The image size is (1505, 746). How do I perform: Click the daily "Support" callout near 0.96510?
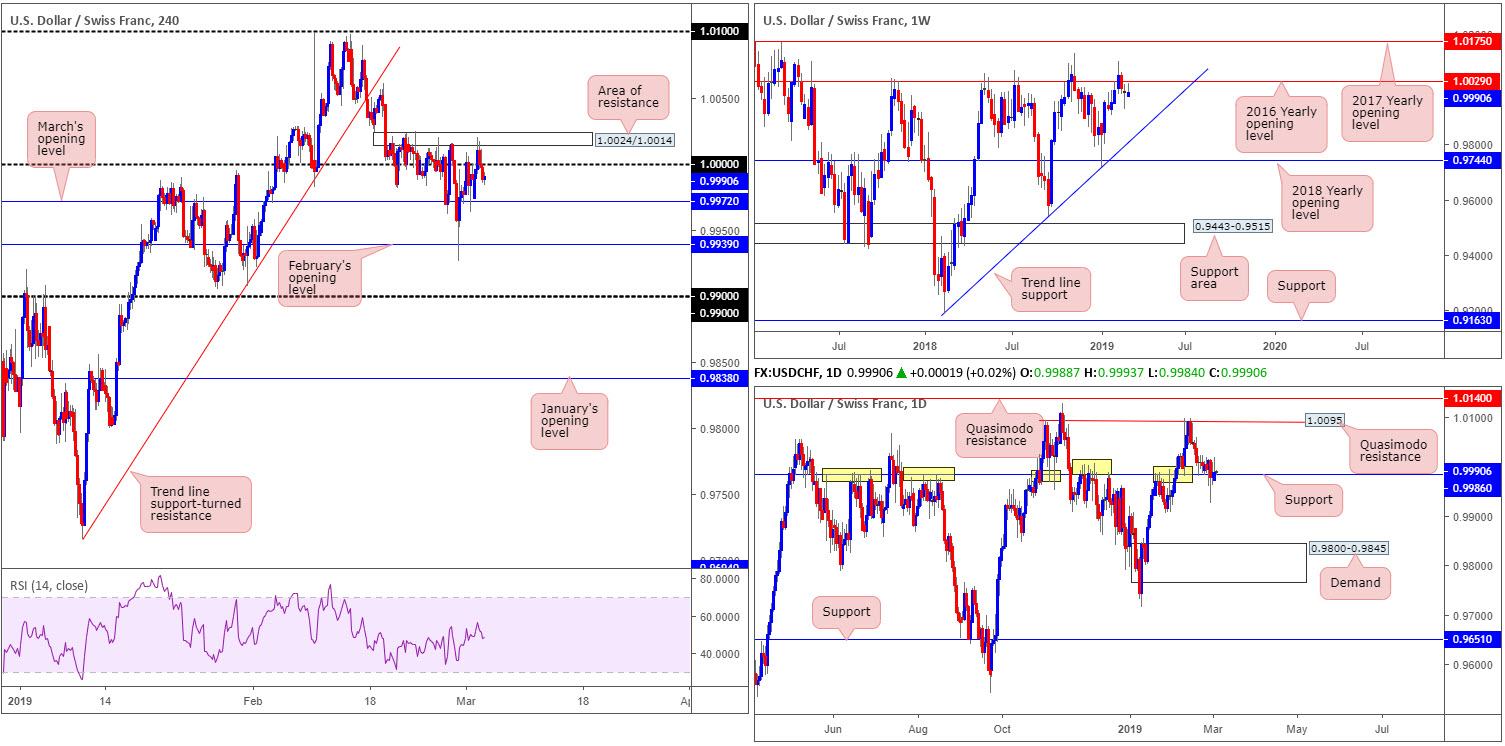pyautogui.click(x=846, y=612)
